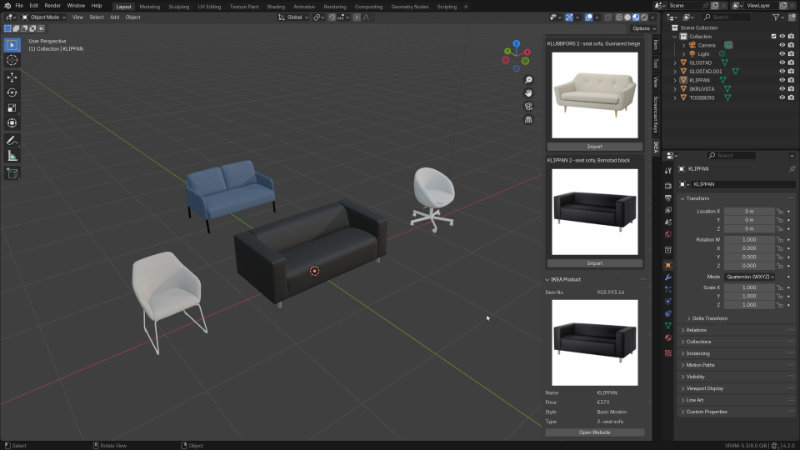800x450 pixels.
Task: Switch perspective/orthographic grid icon
Action: coord(529,119)
